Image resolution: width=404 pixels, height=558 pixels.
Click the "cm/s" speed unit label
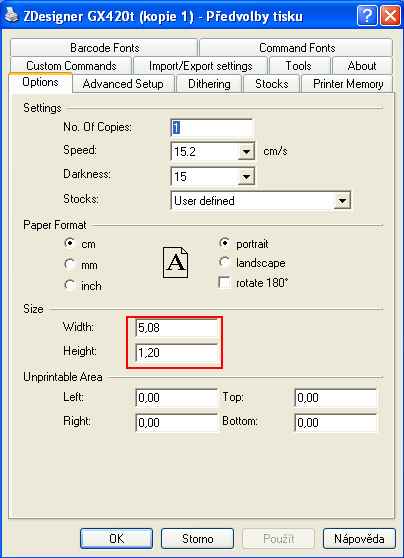[x=275, y=151]
